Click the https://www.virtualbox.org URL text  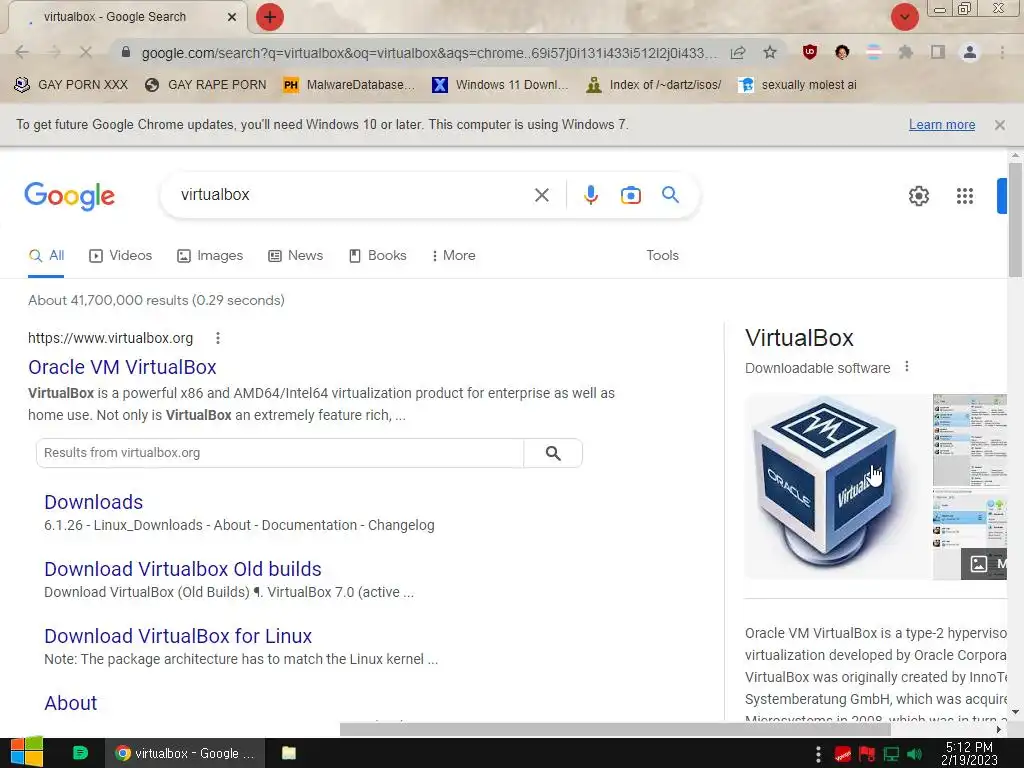110,338
